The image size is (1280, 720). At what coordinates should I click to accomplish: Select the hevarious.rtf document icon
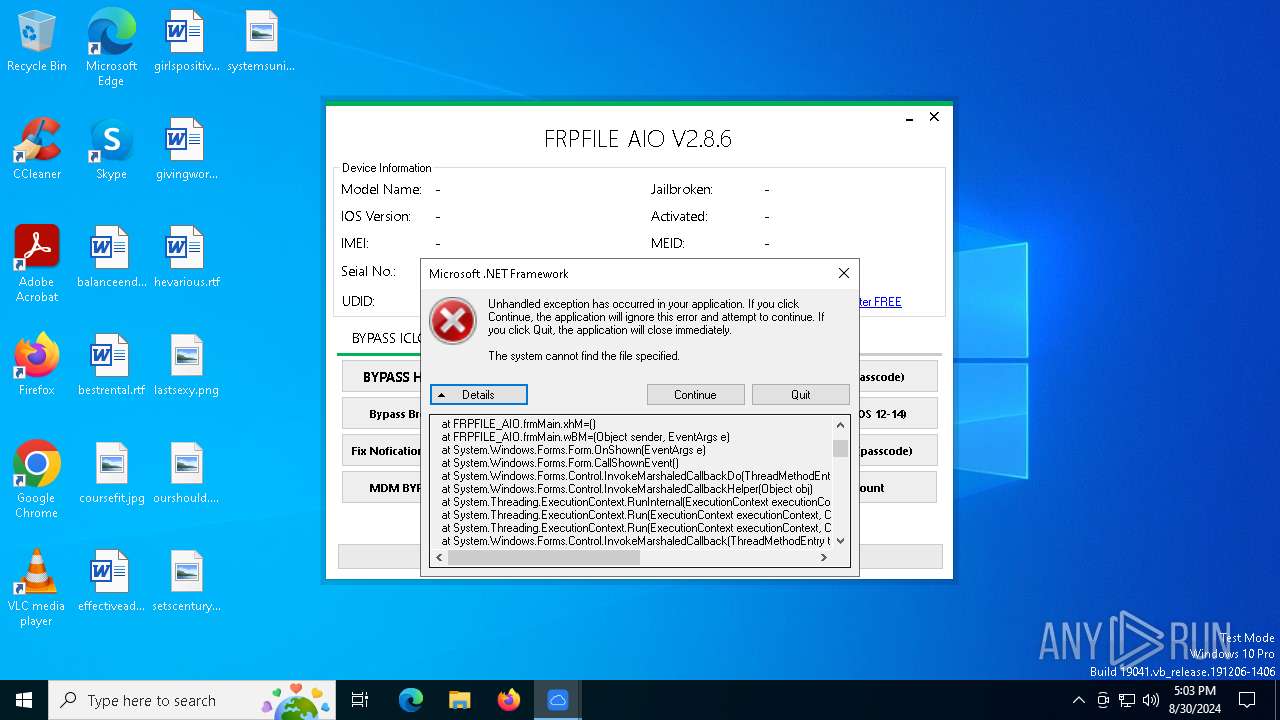point(186,258)
